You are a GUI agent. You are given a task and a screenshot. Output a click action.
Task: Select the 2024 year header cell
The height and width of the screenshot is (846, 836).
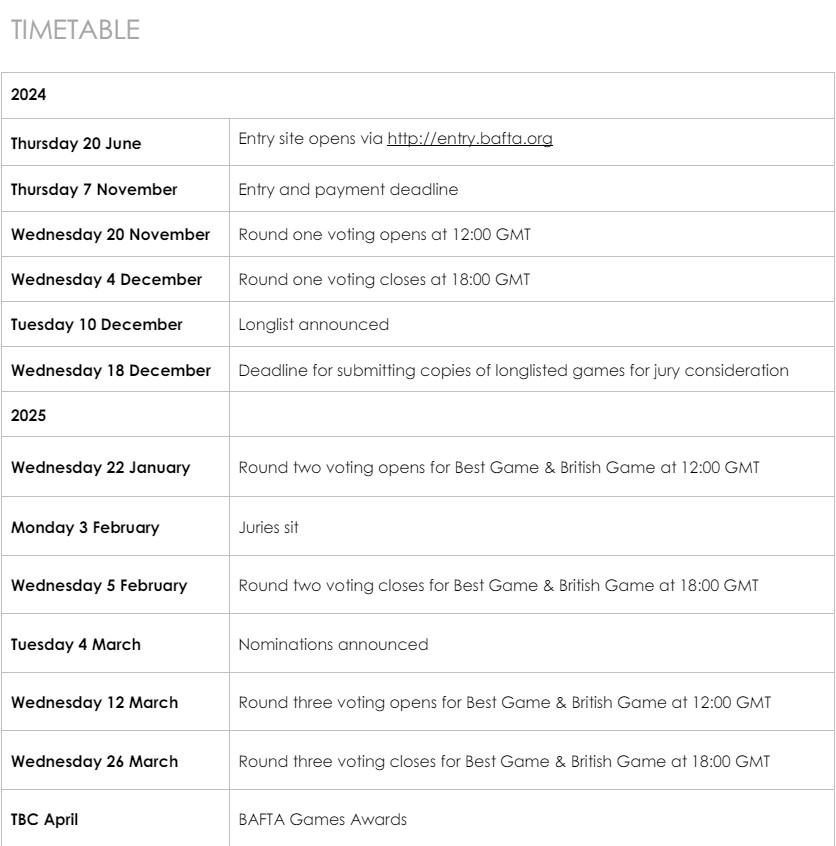[x=27, y=95]
